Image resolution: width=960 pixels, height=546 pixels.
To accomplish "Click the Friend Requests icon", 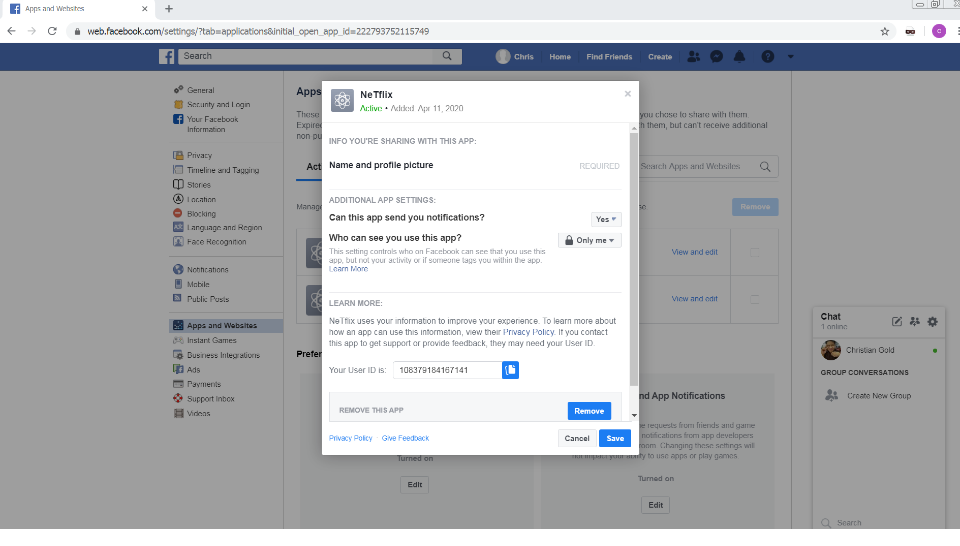I will point(694,57).
